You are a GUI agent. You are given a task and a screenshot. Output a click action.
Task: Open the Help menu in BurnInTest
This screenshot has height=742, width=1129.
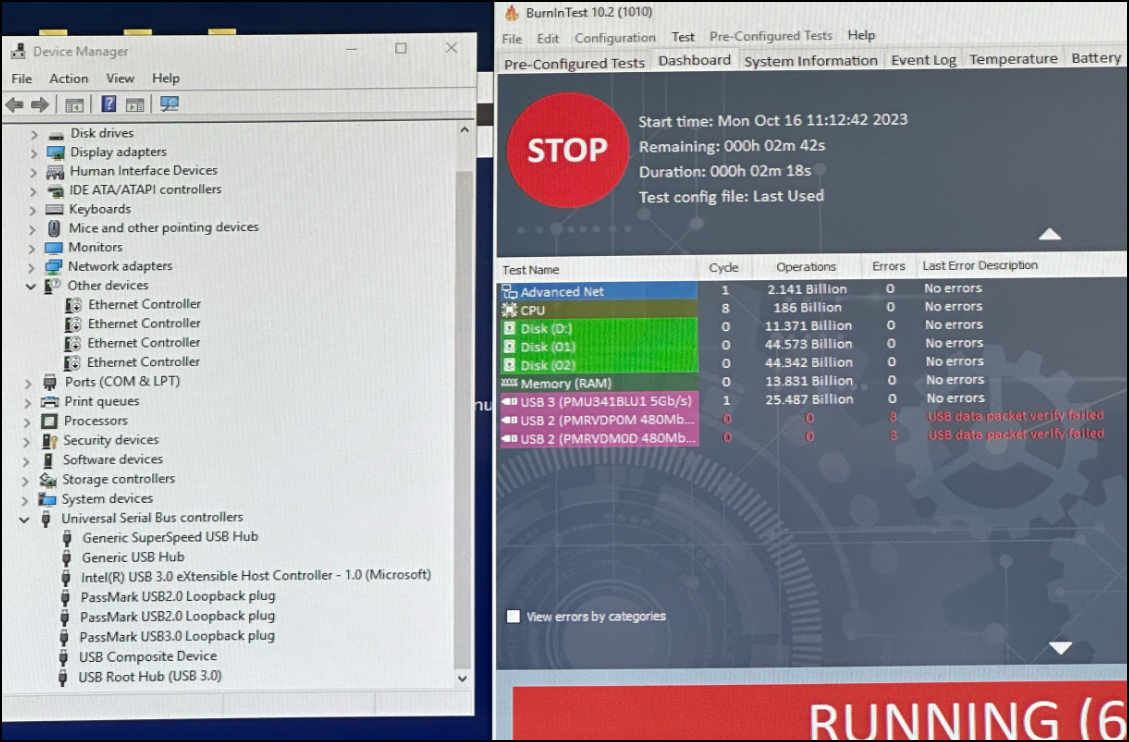point(861,35)
